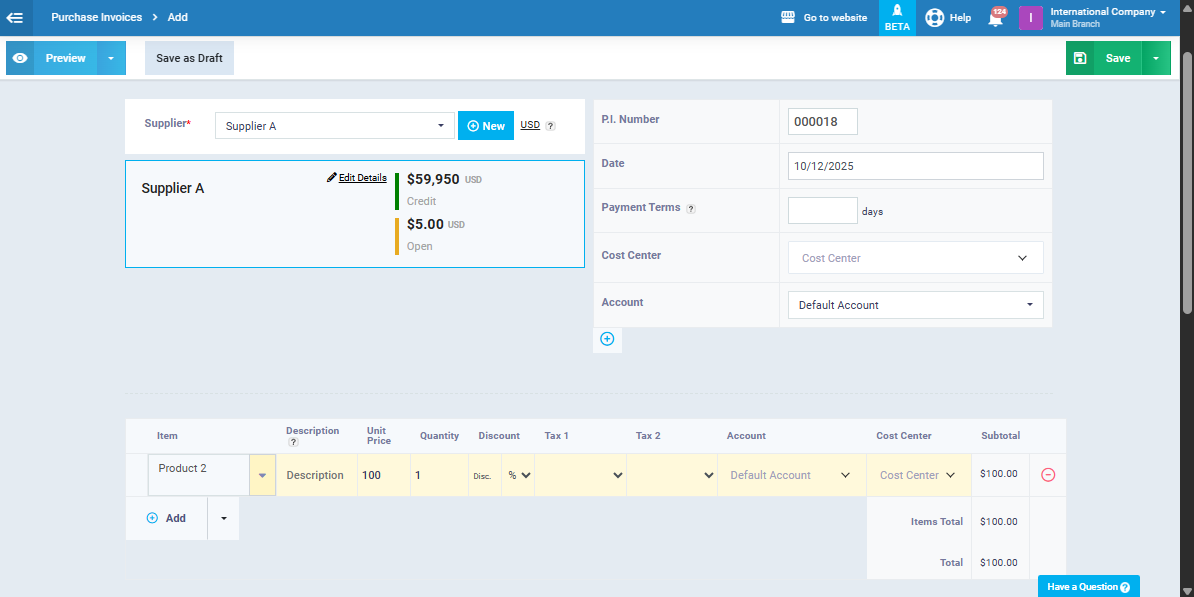
Task: Click Save as Draft button
Action: (x=189, y=58)
